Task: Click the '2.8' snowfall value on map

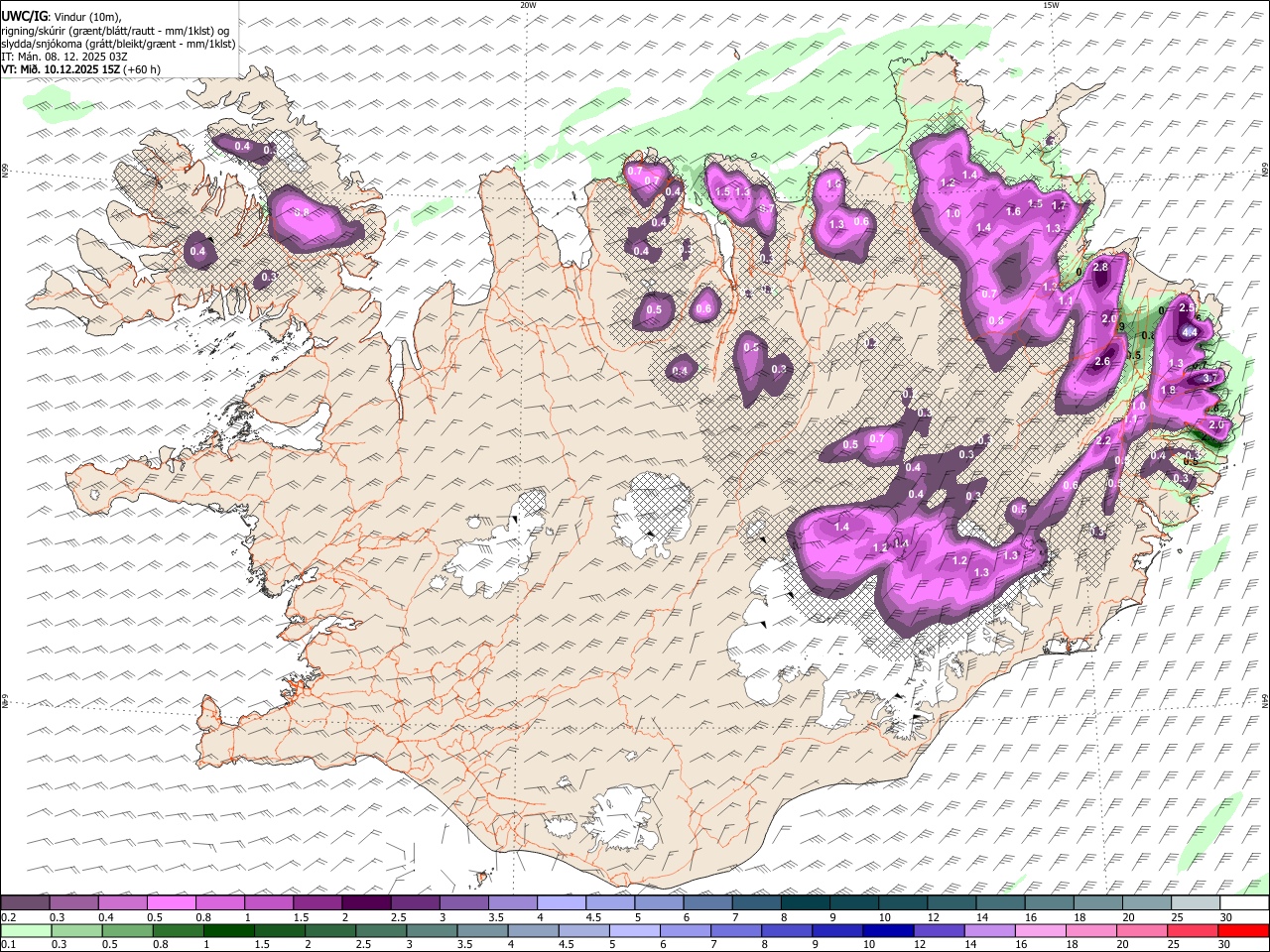Action: coord(1100,268)
